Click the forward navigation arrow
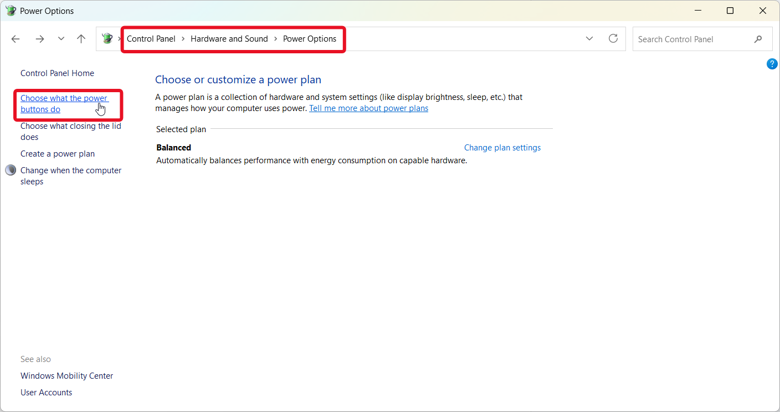Image resolution: width=780 pixels, height=412 pixels. [x=40, y=39]
